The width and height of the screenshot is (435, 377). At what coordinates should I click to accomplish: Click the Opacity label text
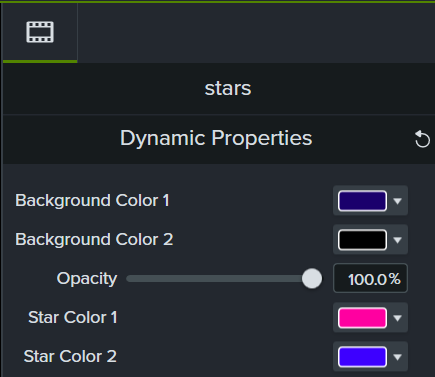[x=87, y=279]
